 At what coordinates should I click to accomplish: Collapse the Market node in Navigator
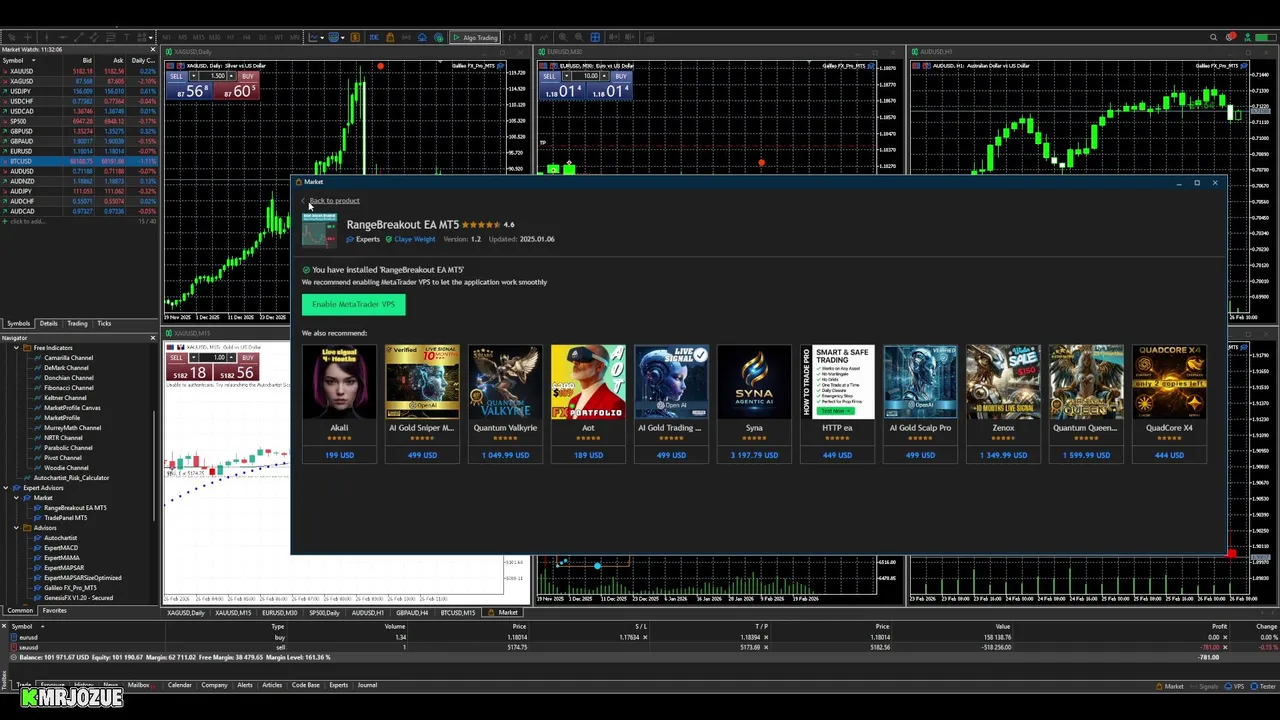16,498
